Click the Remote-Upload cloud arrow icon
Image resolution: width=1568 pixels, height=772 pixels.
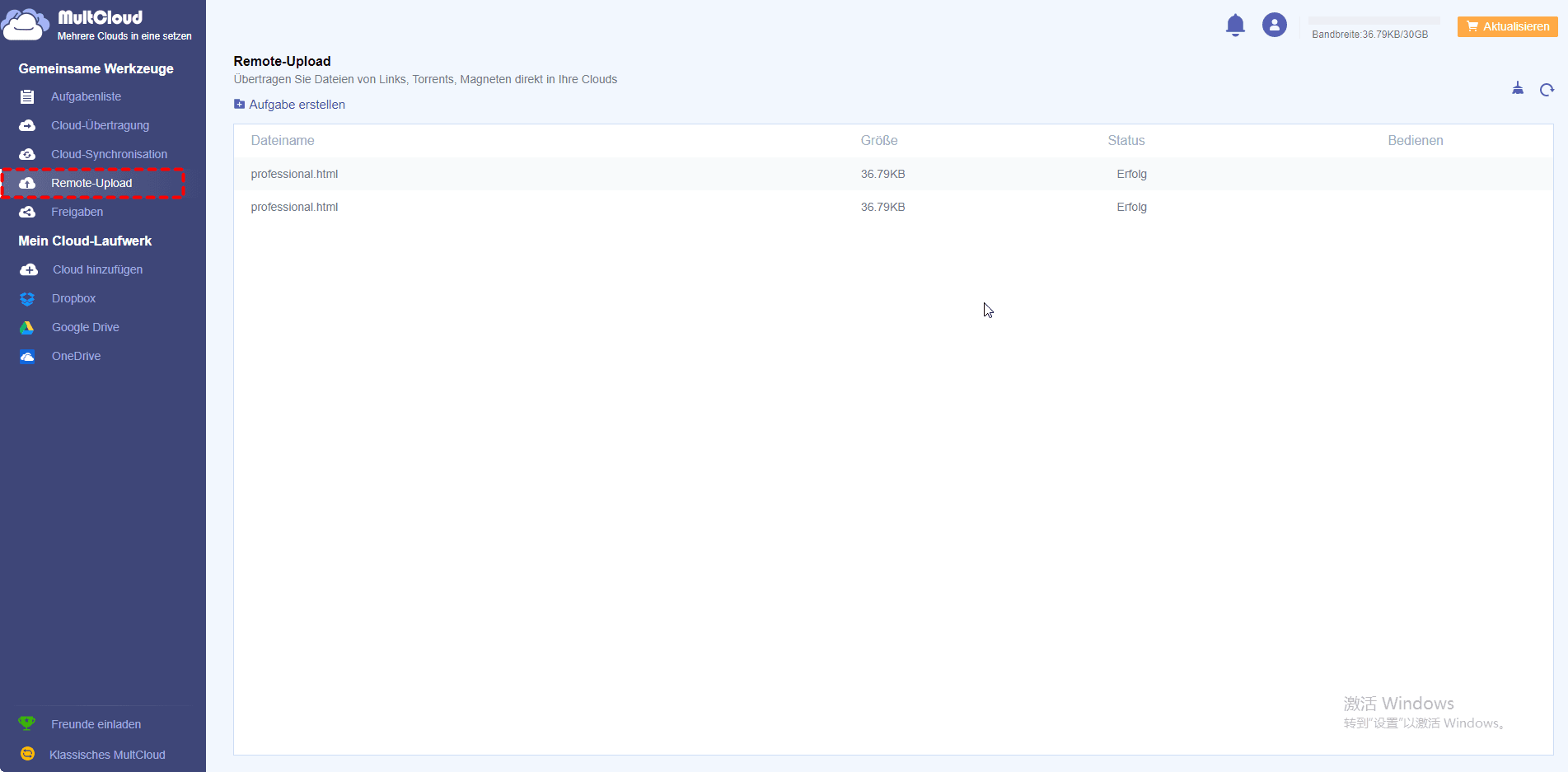pos(27,184)
